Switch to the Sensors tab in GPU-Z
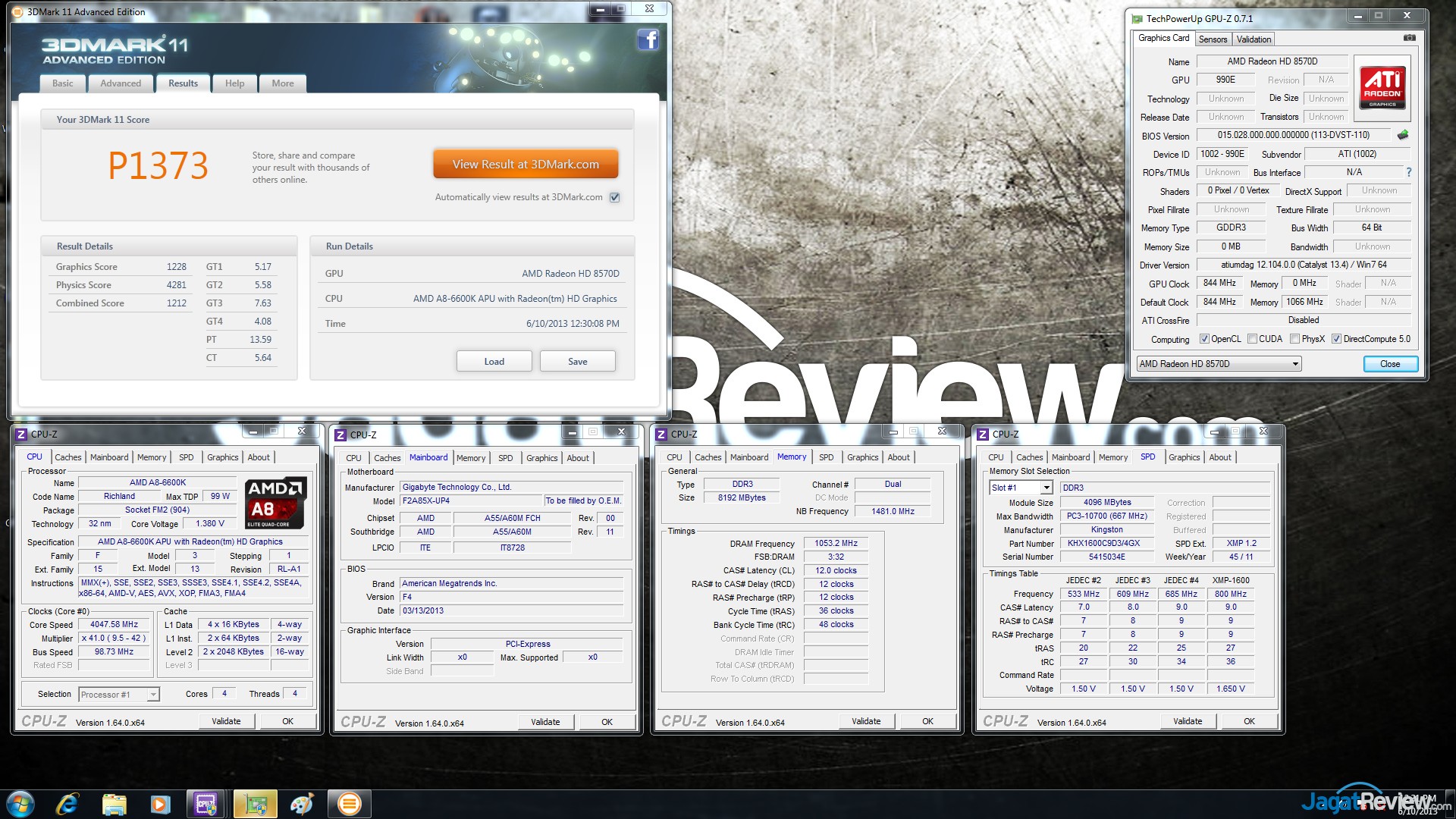 click(x=1213, y=39)
